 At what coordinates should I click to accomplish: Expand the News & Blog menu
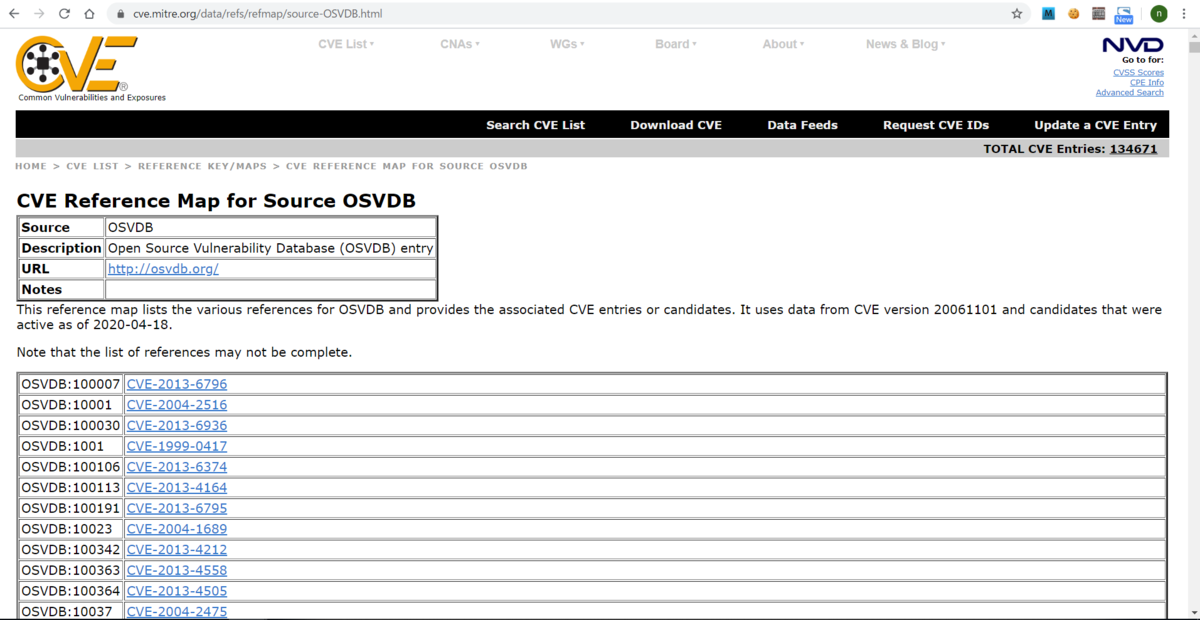coord(906,44)
